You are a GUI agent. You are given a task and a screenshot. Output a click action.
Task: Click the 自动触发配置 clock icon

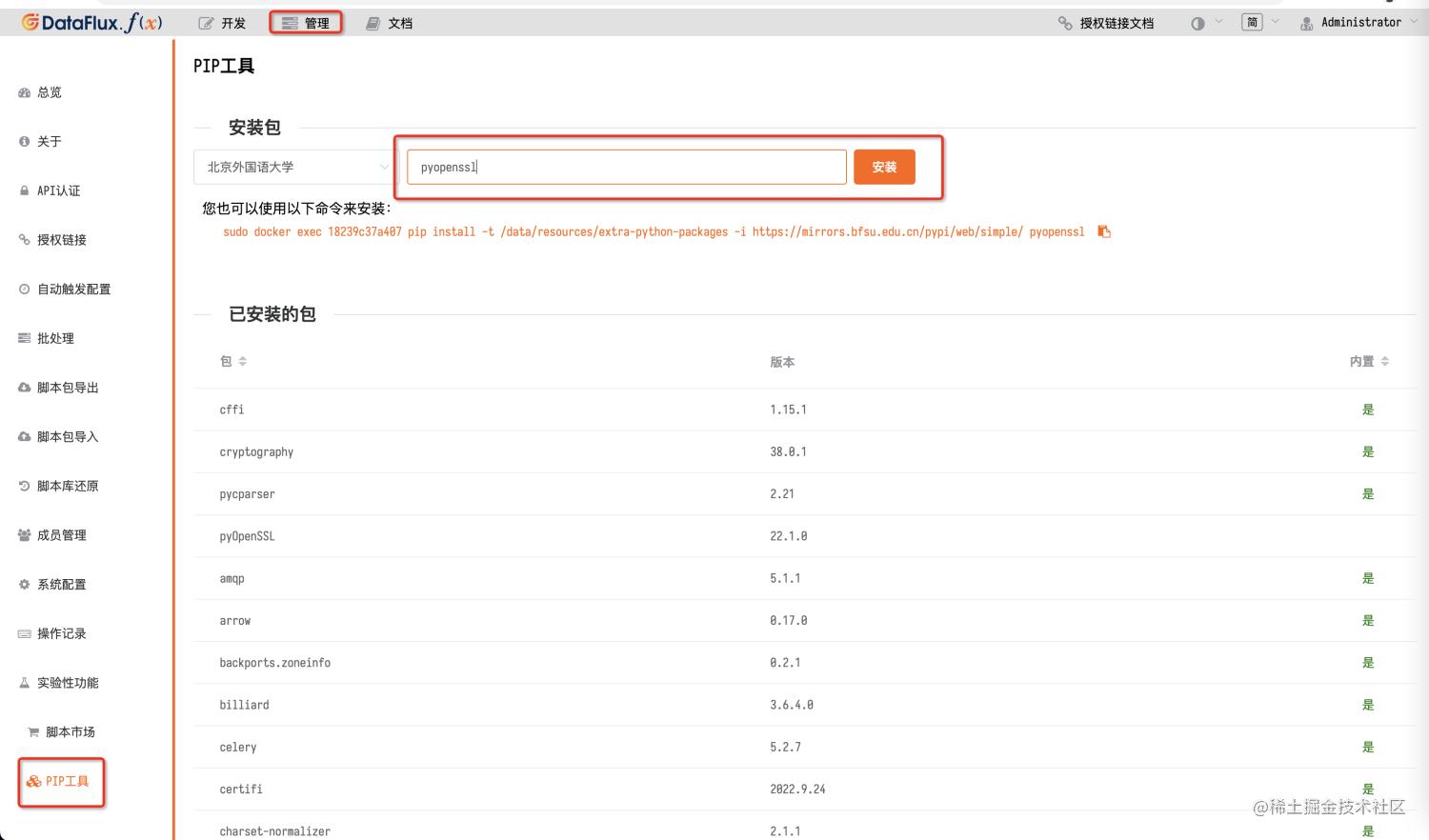click(x=25, y=289)
